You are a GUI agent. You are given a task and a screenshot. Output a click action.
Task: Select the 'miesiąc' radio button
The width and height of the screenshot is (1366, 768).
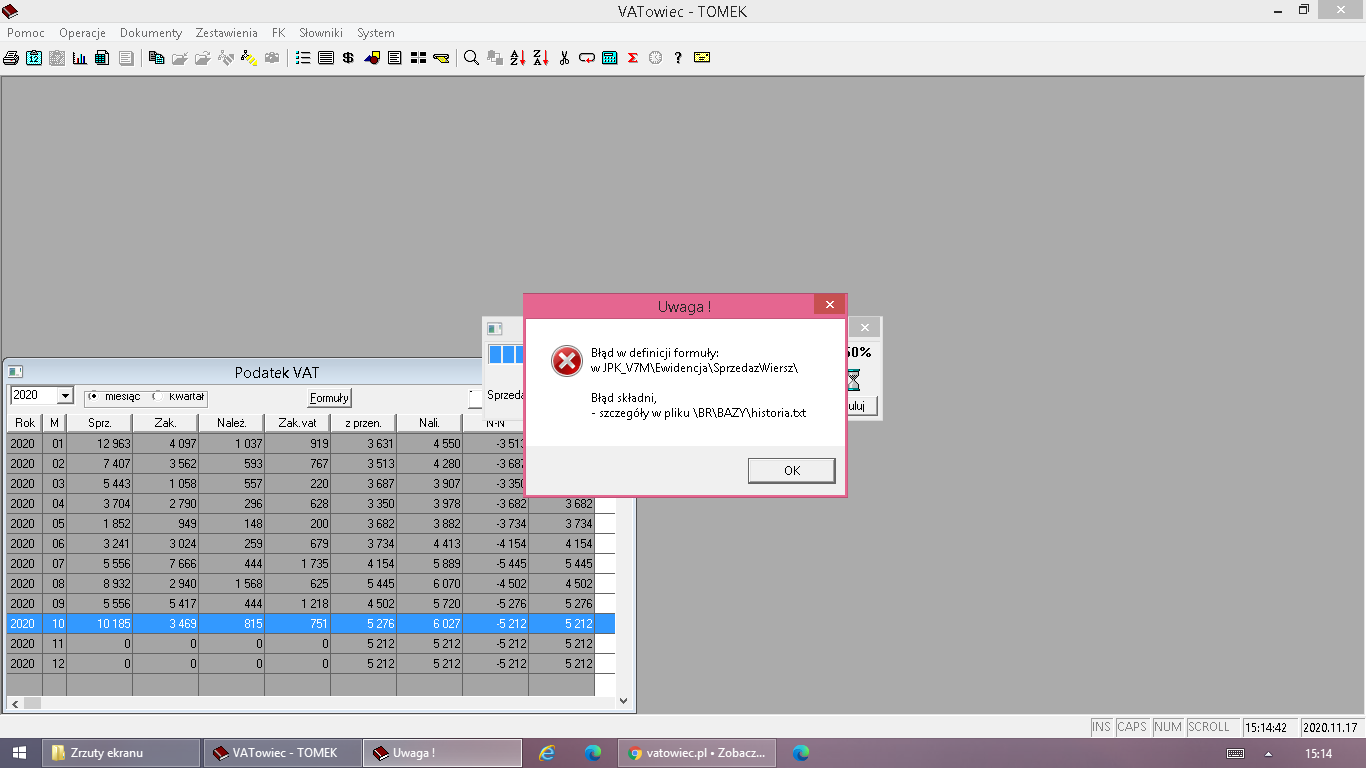click(x=95, y=396)
